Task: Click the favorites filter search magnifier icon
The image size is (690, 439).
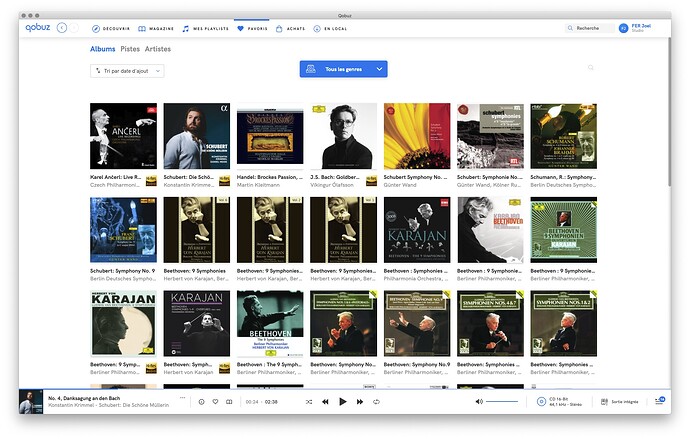Action: pyautogui.click(x=591, y=67)
